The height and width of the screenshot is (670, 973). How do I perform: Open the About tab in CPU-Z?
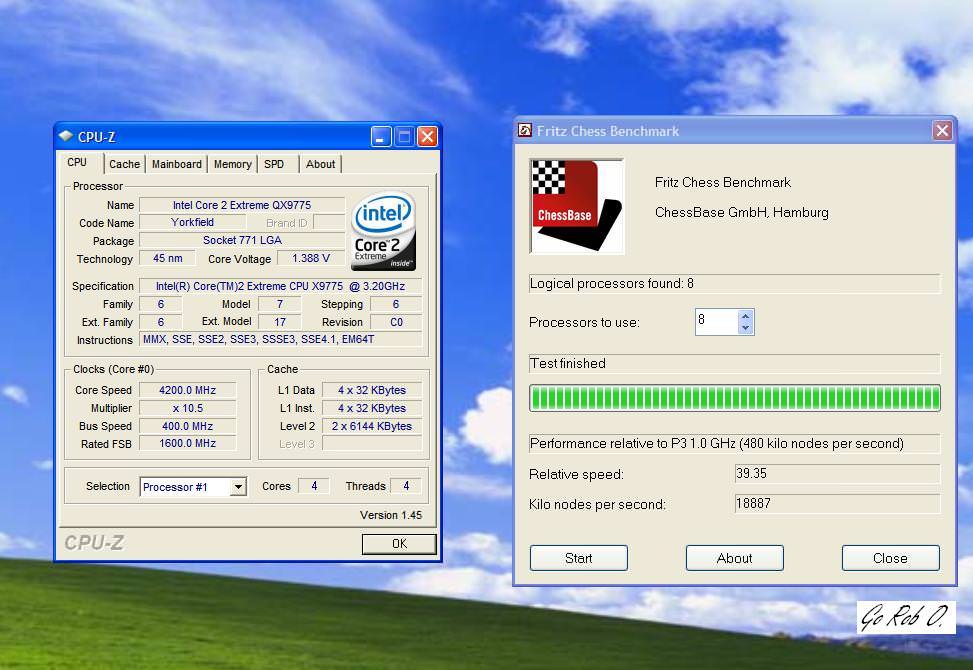320,164
